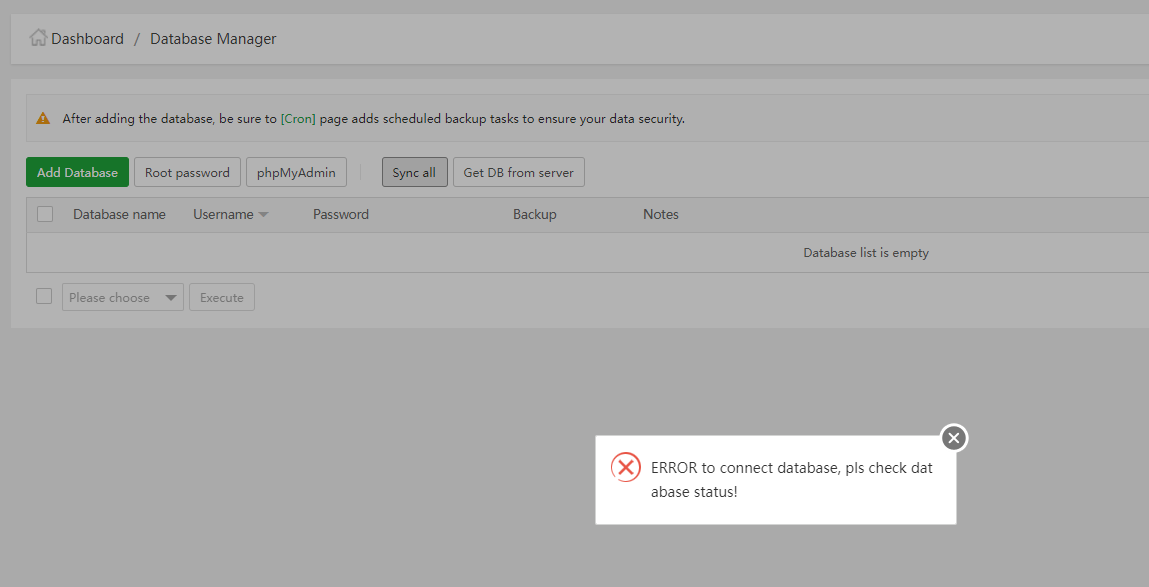This screenshot has height=587, width=1149.
Task: Select Database Manager breadcrumb item
Action: point(213,39)
